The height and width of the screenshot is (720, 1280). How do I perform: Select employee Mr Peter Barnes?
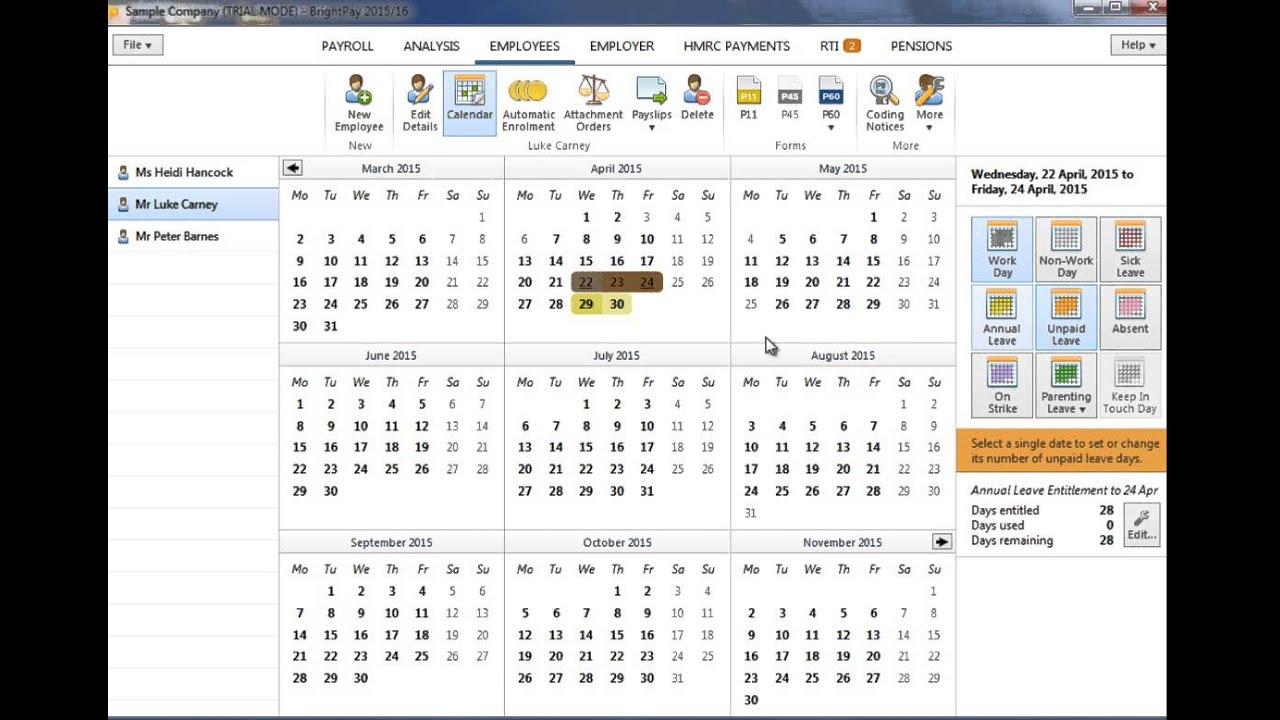193,236
